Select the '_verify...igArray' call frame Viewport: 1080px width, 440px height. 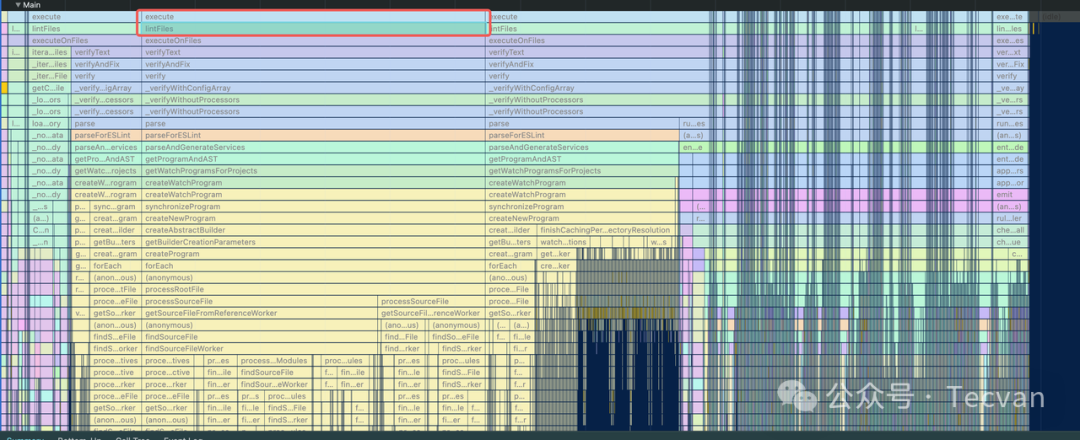pyautogui.click(x=107, y=88)
